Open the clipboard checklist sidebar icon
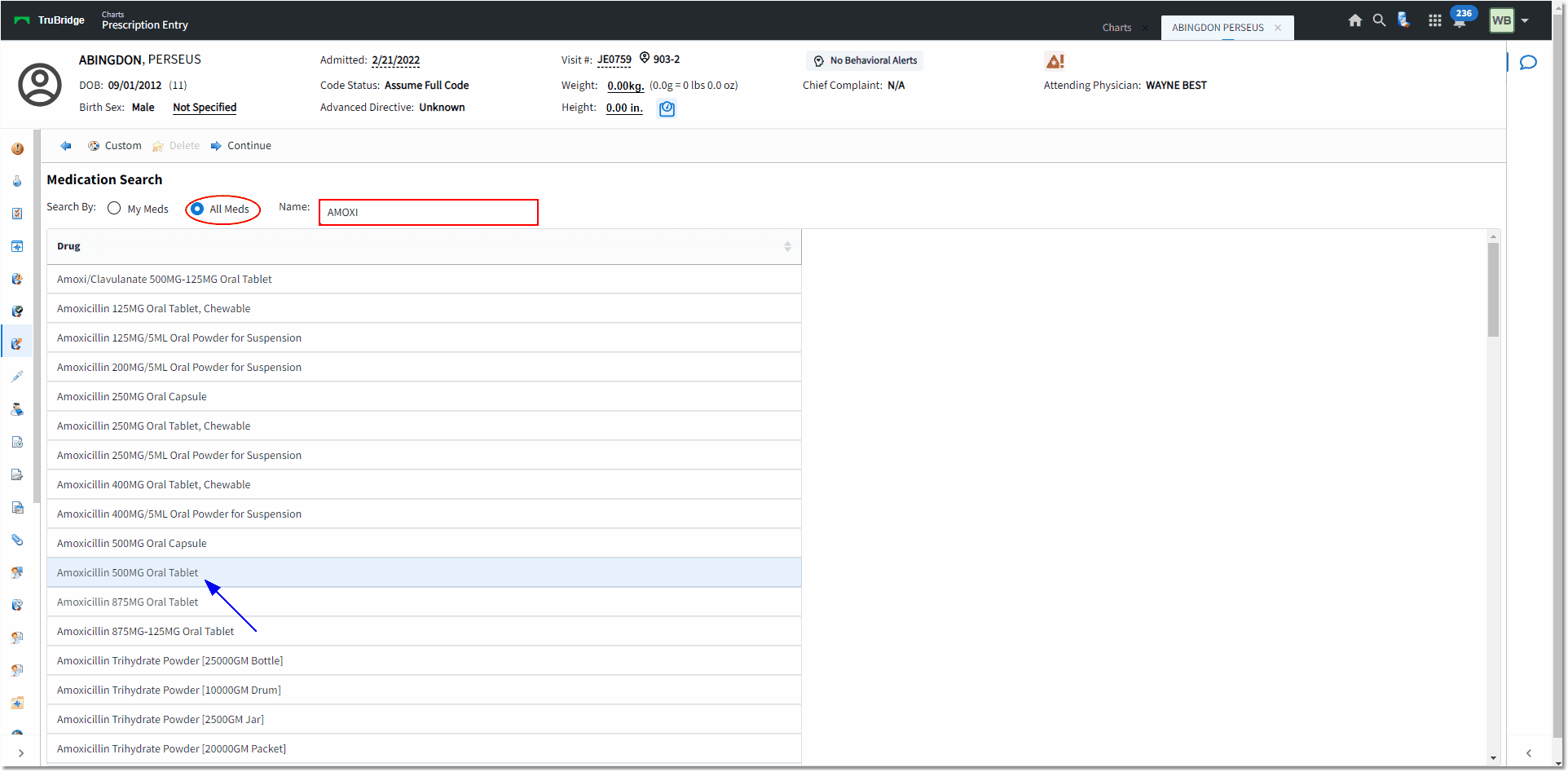Image resolution: width=1568 pixels, height=772 pixels. 17,214
